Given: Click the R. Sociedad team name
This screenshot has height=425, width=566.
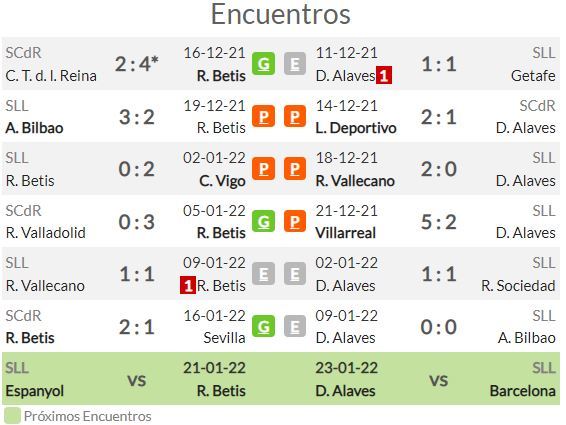Looking at the screenshot, I should coord(518,286).
